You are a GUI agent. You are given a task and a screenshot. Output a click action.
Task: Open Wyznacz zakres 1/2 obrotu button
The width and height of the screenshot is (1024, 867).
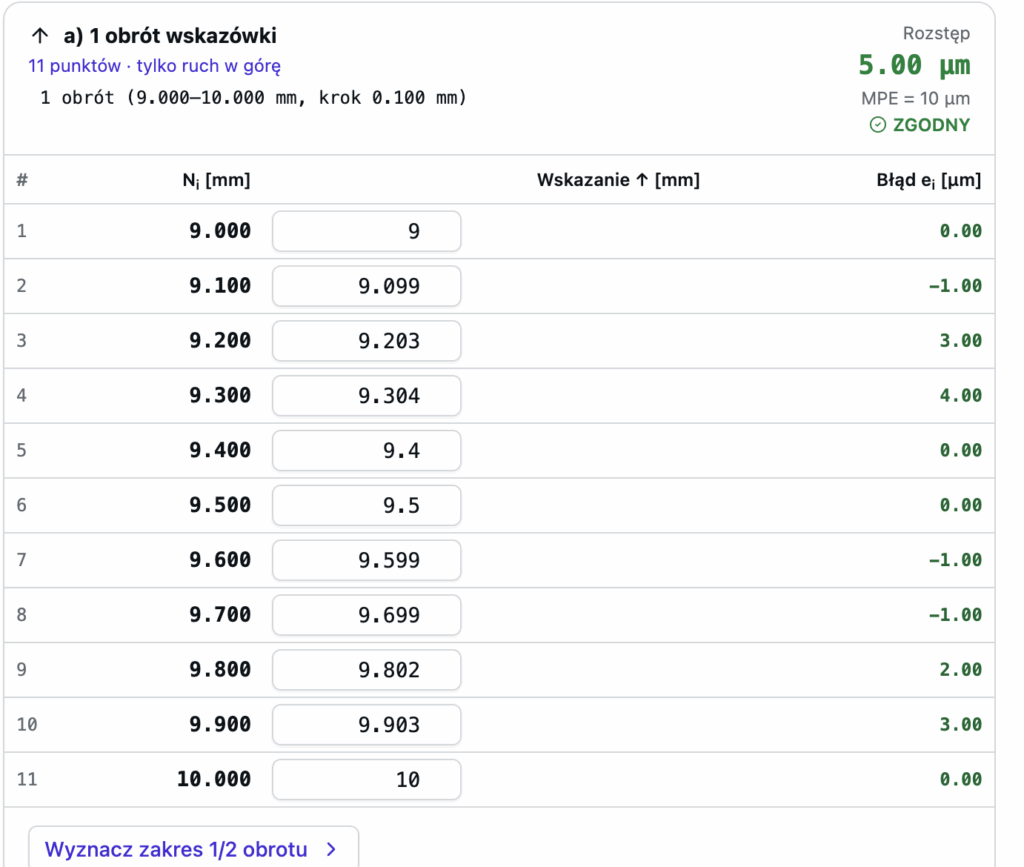click(x=193, y=847)
